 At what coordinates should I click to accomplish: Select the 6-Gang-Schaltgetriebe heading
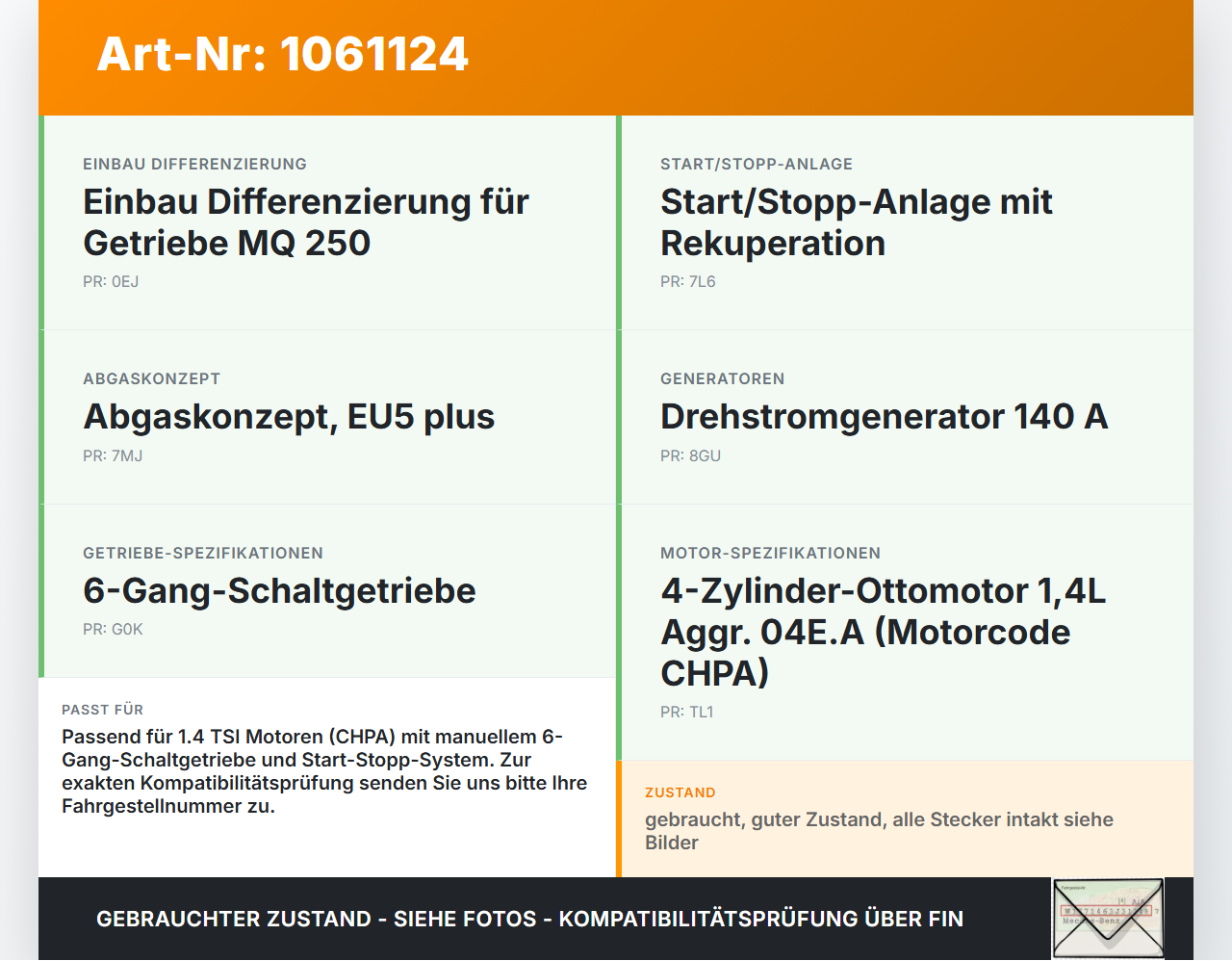[x=279, y=591]
